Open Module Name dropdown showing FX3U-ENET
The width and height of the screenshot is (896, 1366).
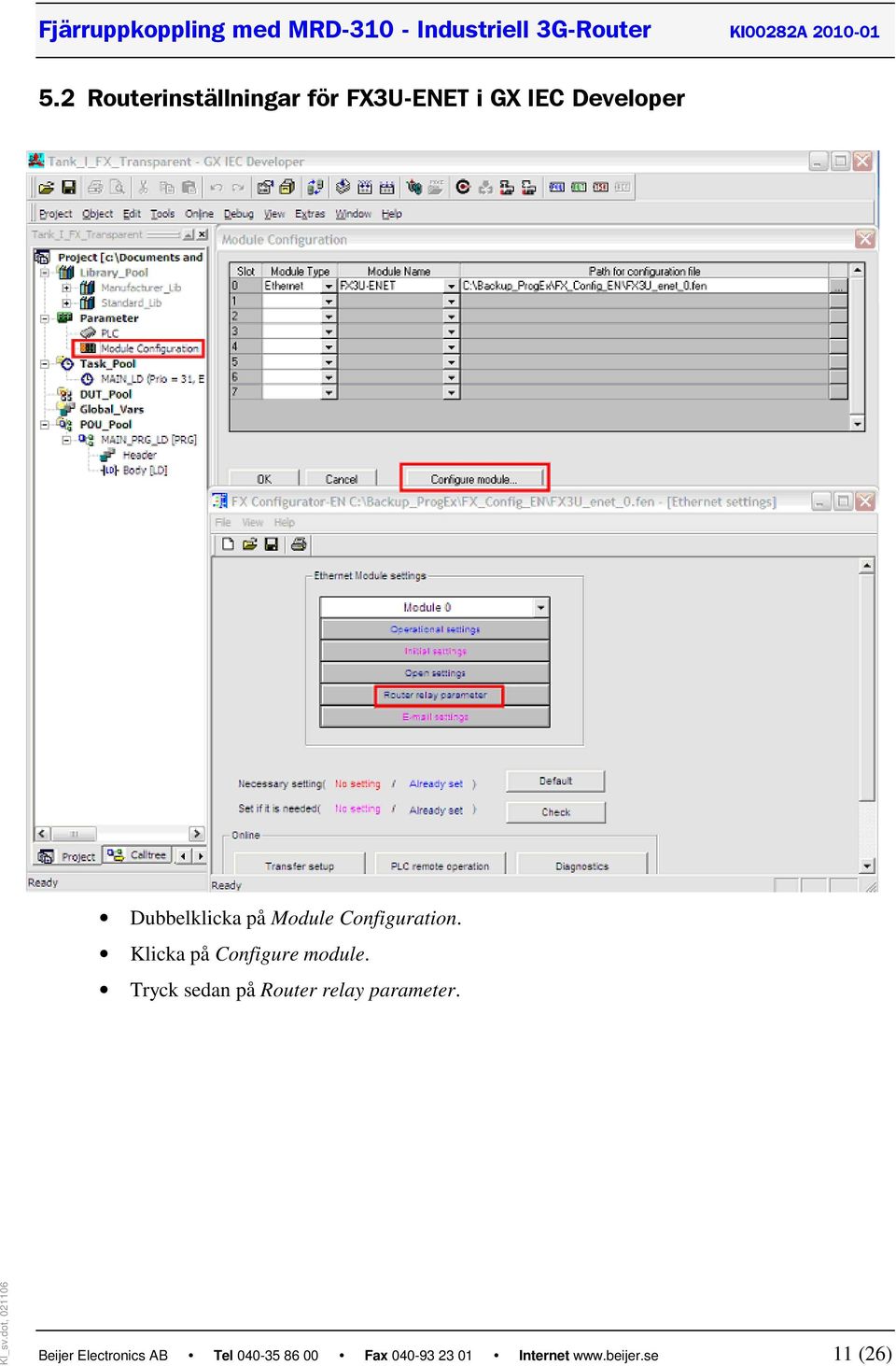click(x=452, y=286)
